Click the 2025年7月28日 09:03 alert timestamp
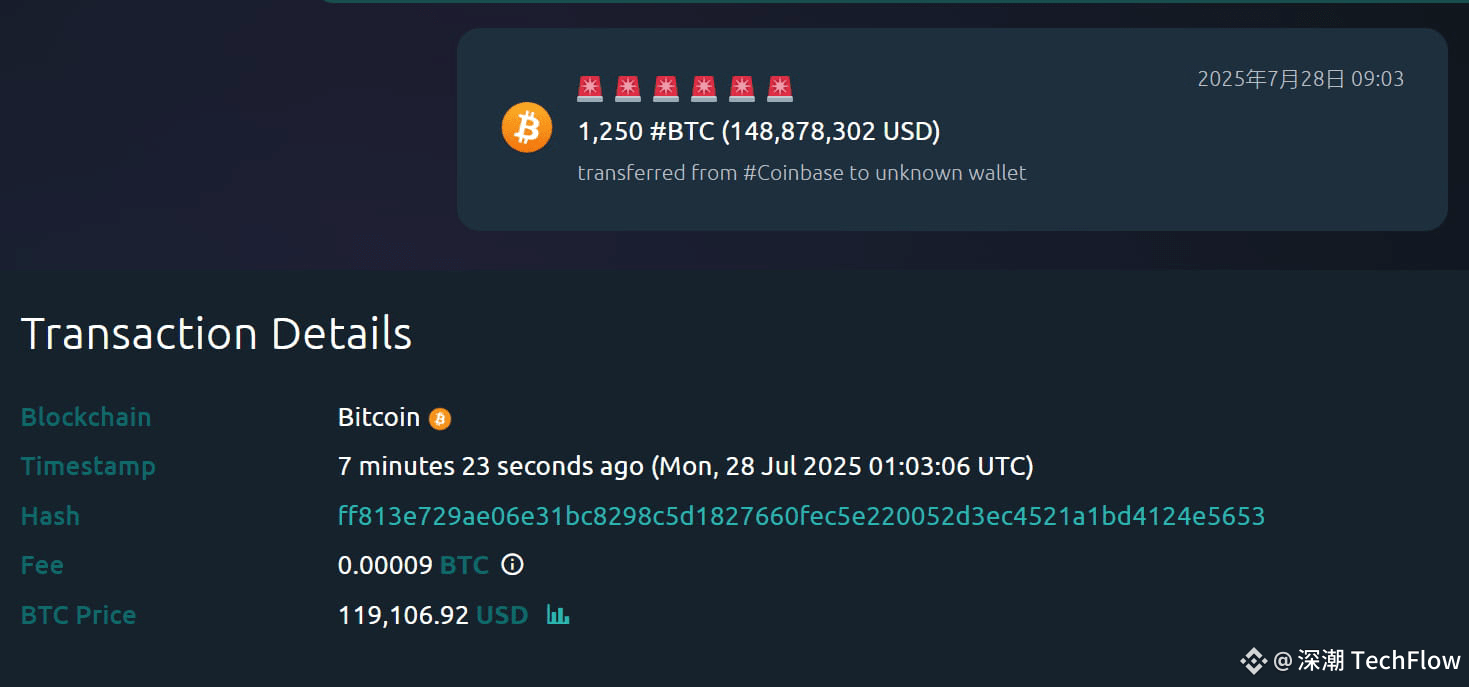The height and width of the screenshot is (687, 1469). point(1301,79)
